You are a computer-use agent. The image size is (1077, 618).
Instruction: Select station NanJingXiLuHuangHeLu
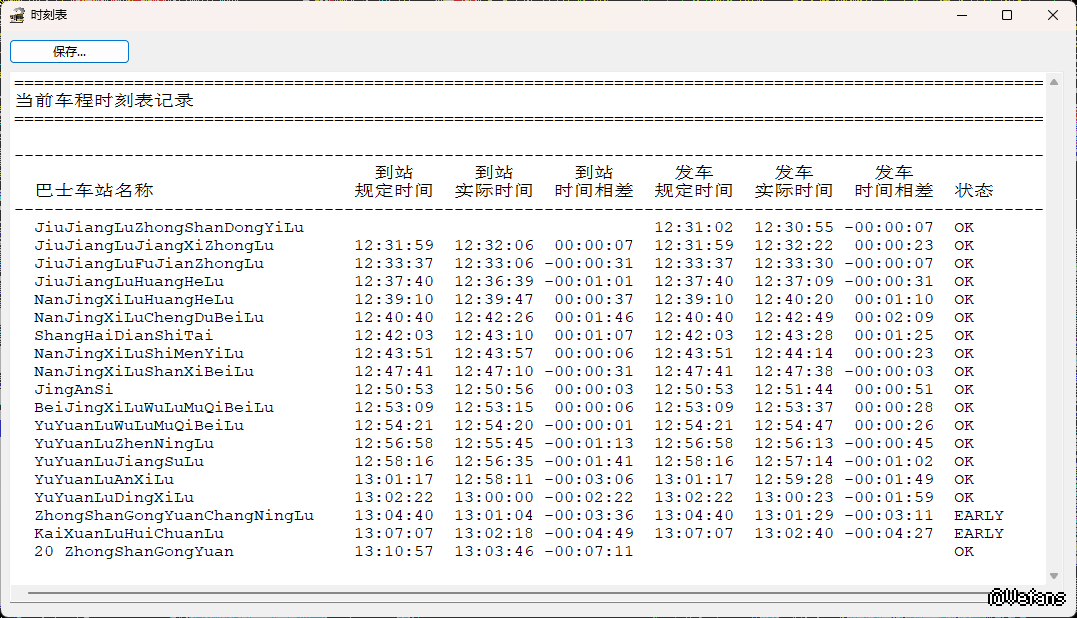pyautogui.click(x=134, y=299)
